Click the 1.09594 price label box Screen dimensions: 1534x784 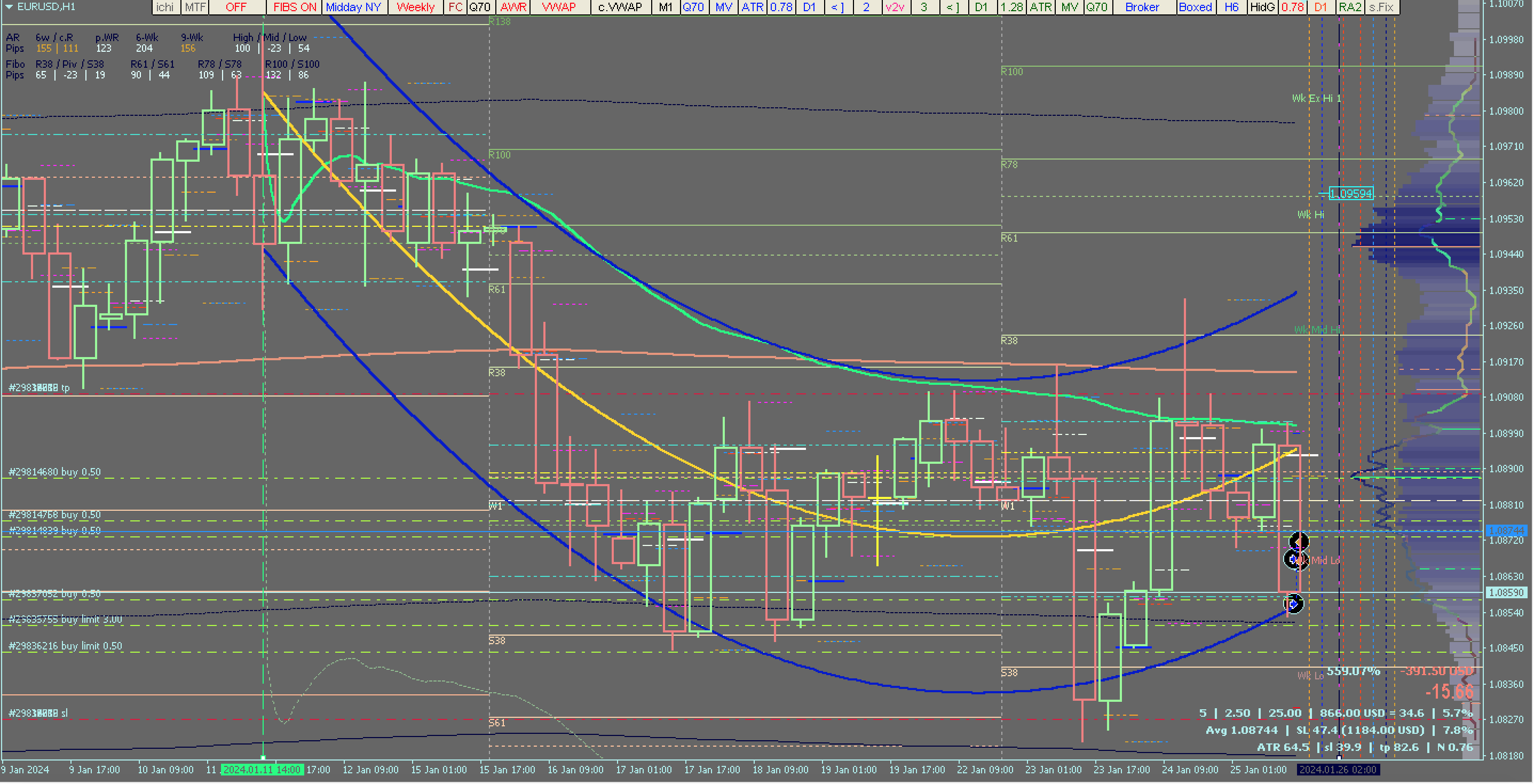[1350, 194]
